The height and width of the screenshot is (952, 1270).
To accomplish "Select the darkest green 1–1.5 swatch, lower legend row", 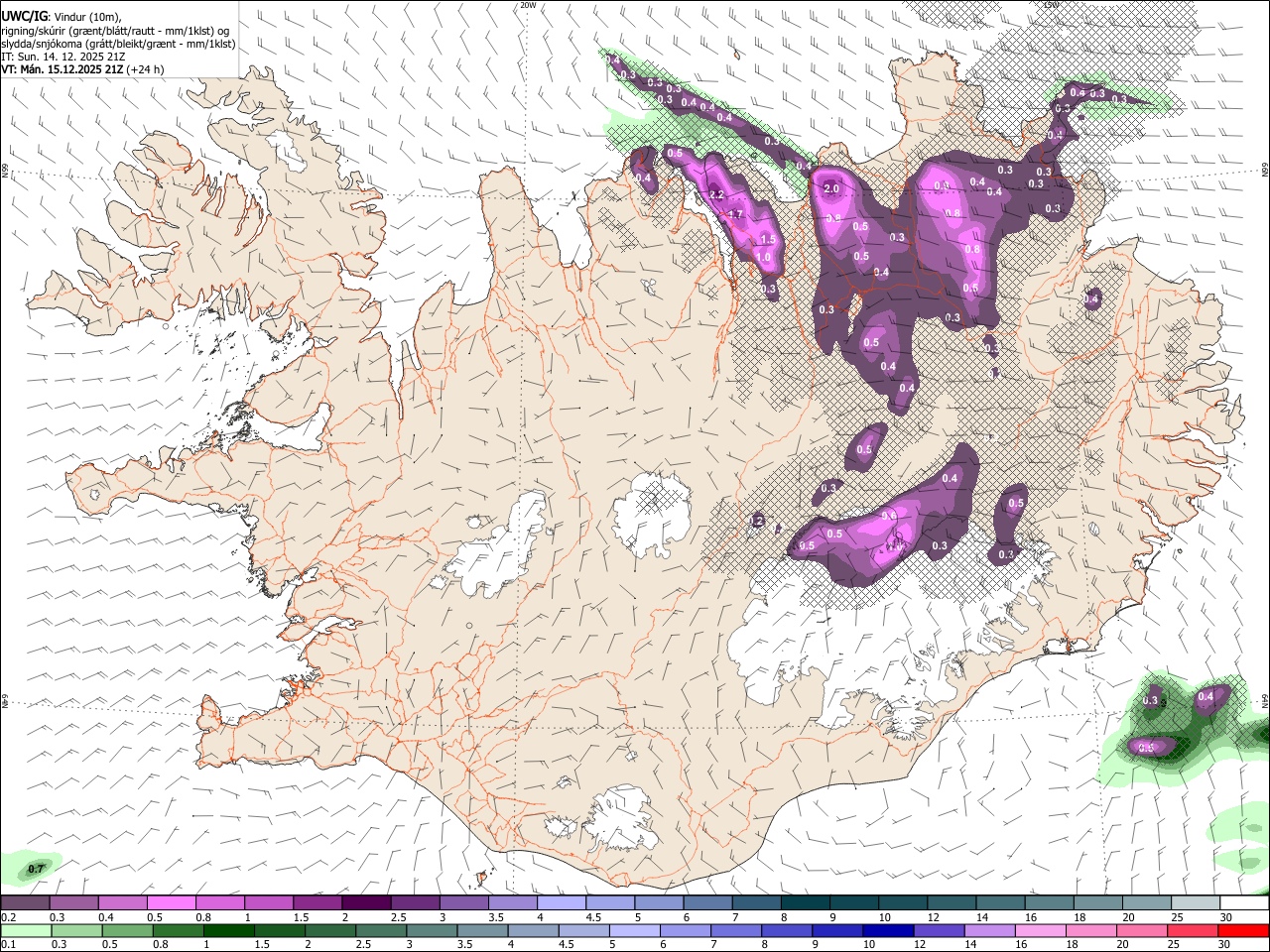I will click(x=228, y=931).
